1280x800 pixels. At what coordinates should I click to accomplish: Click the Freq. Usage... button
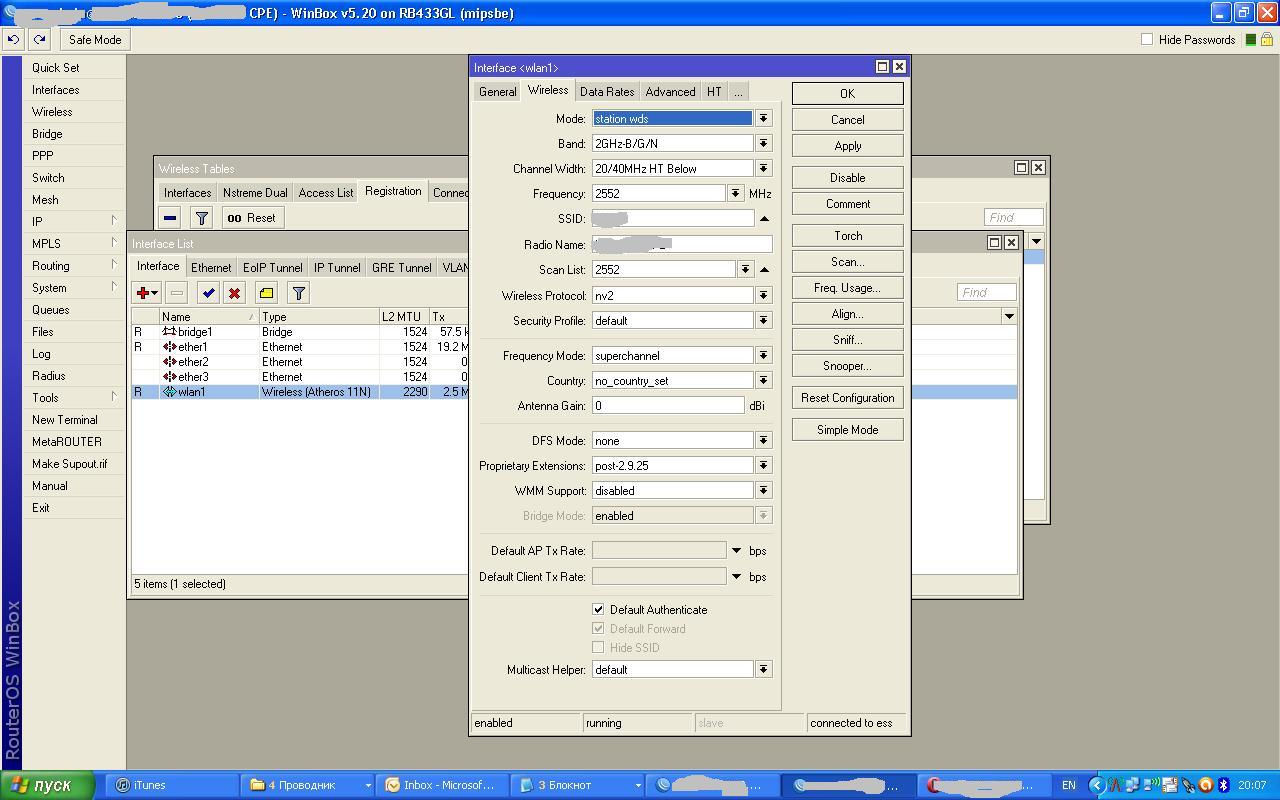847,288
